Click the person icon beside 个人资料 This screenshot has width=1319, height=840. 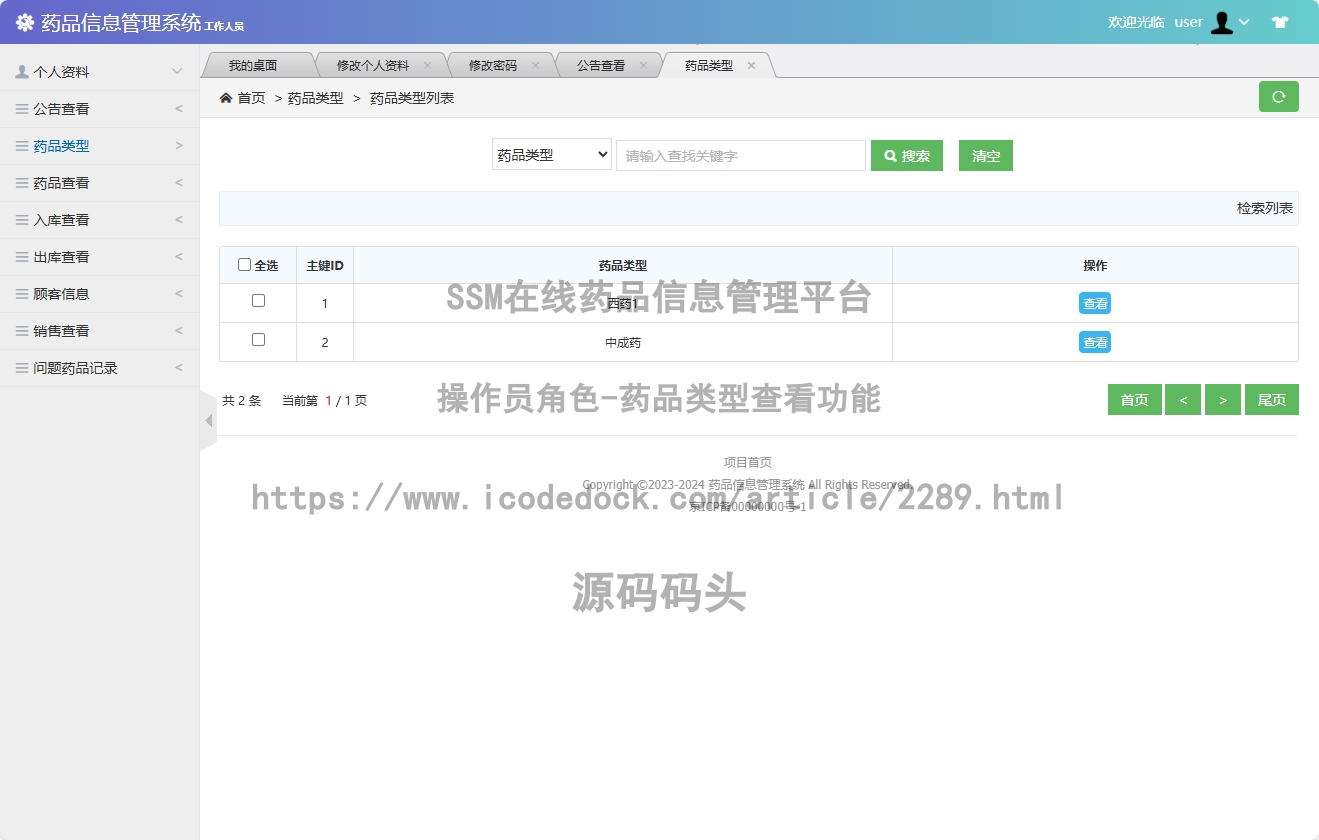pyautogui.click(x=22, y=72)
